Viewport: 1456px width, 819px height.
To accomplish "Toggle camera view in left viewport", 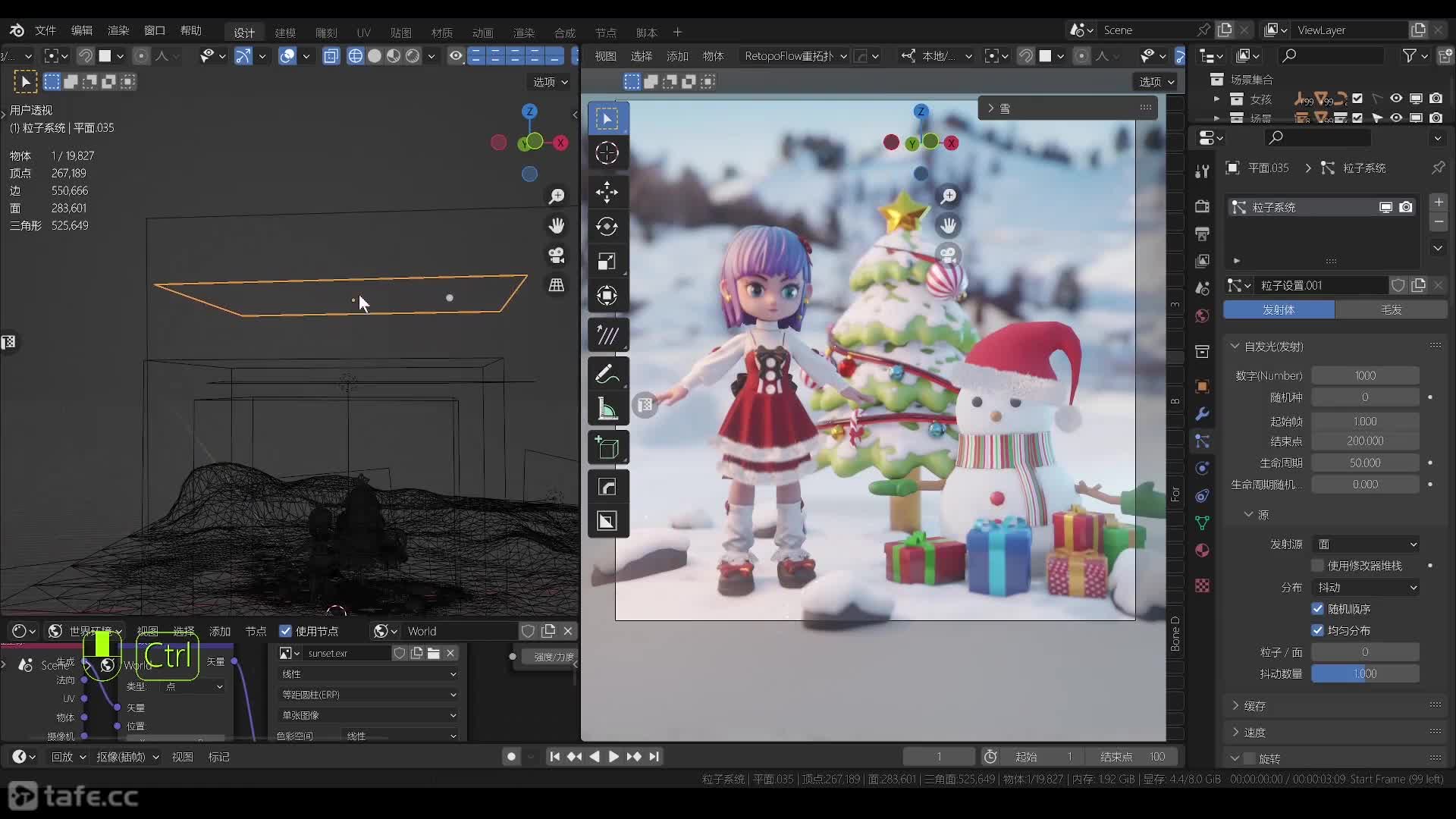I will 557,256.
